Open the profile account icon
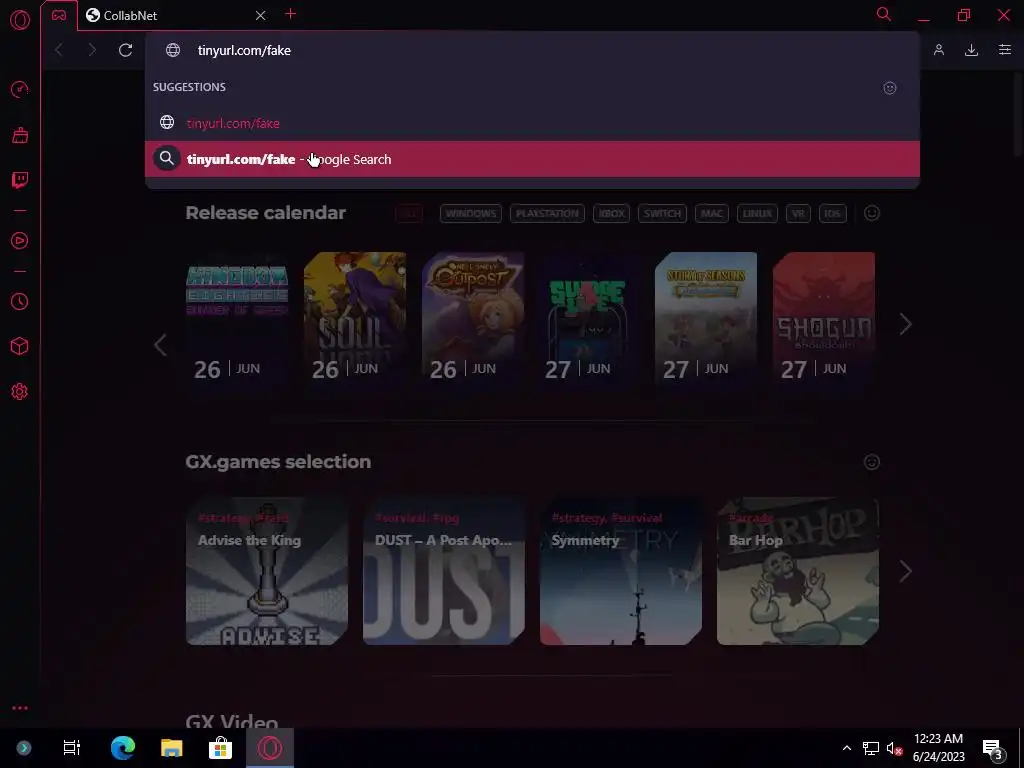The image size is (1024, 768). click(x=938, y=50)
